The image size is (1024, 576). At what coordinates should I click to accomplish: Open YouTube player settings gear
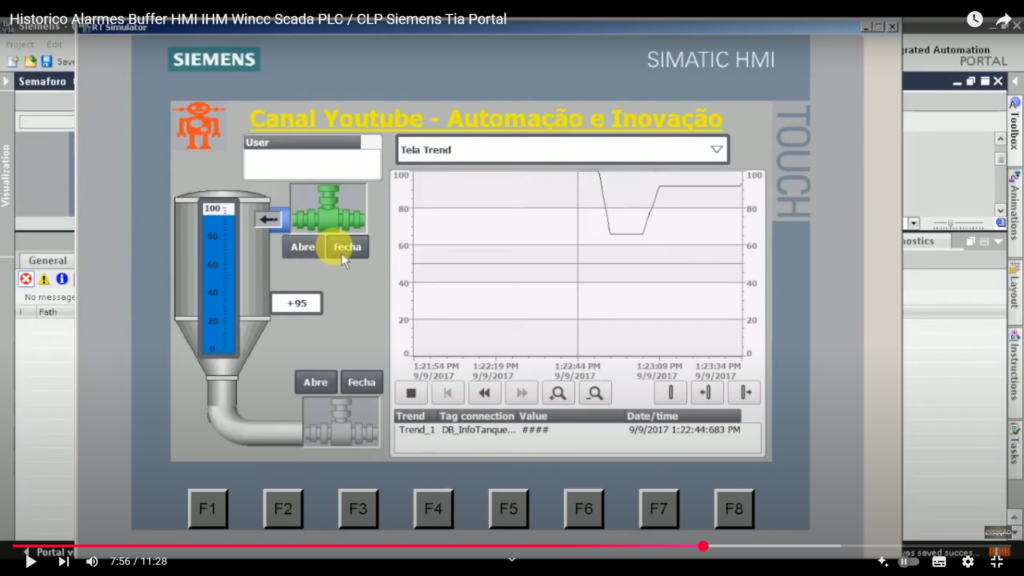968,562
